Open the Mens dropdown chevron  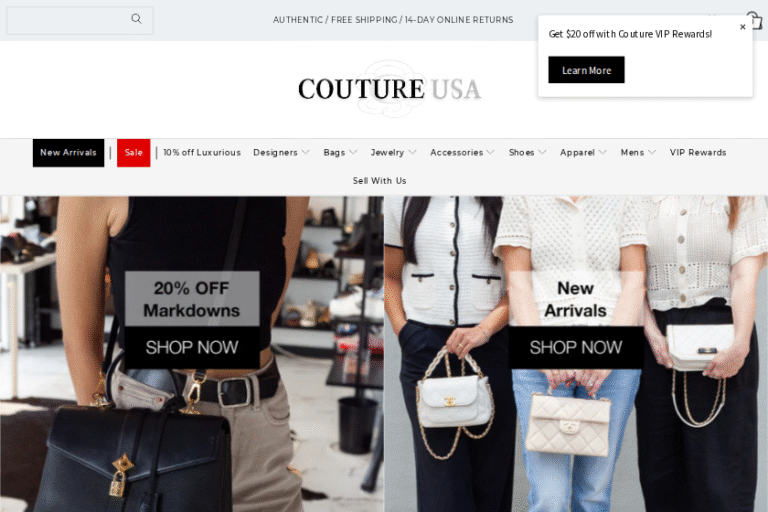(x=652, y=152)
